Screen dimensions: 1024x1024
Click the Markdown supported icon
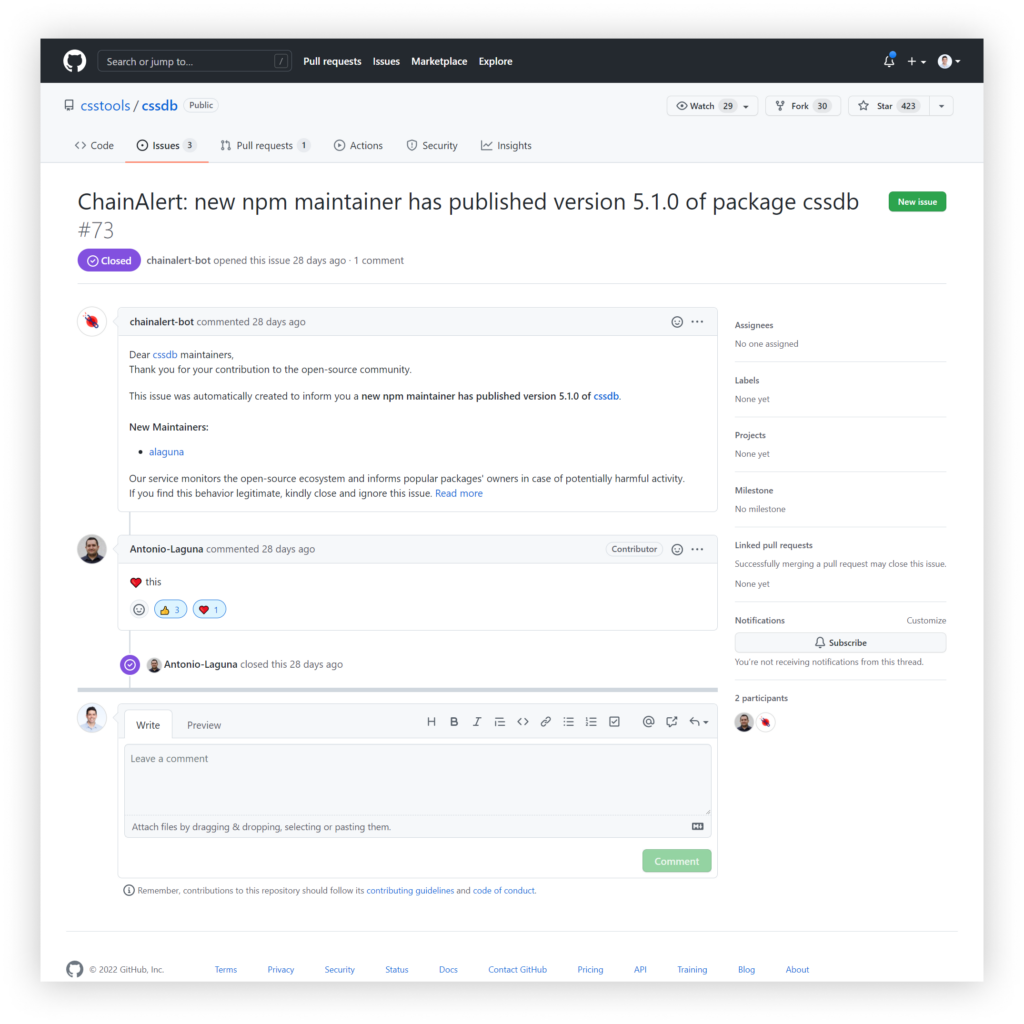pos(697,827)
